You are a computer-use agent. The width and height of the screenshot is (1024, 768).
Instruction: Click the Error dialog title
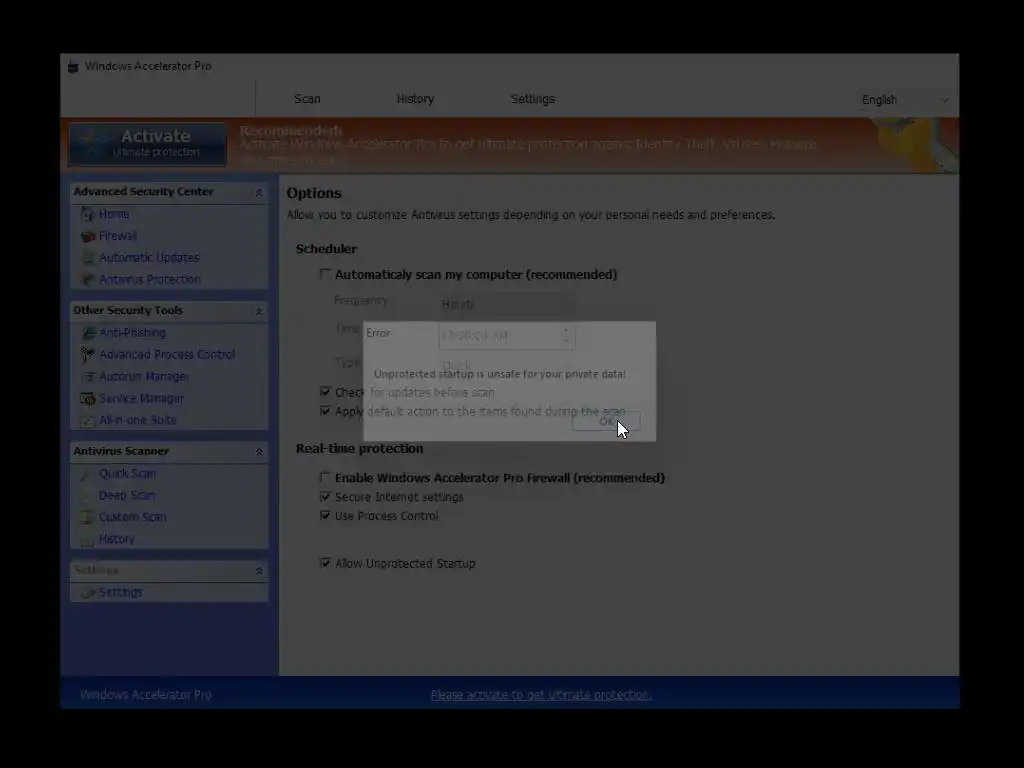tap(378, 333)
